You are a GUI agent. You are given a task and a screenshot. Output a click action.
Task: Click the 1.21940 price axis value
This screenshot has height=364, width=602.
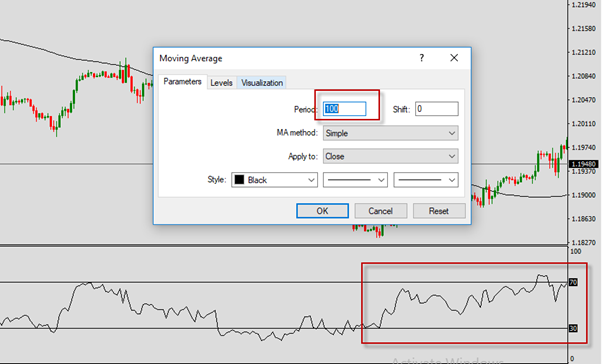(584, 5)
